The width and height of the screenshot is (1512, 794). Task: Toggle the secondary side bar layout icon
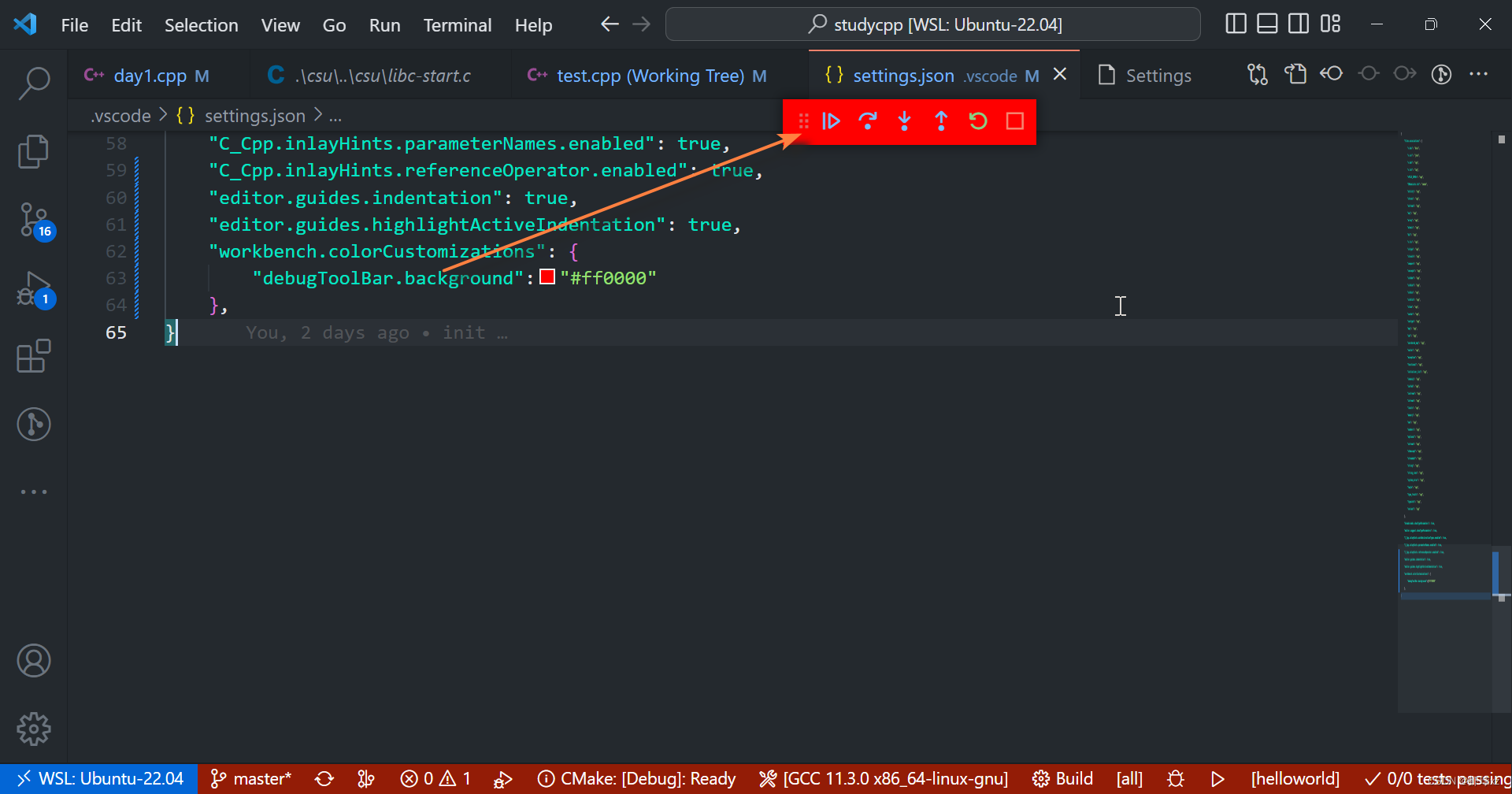[x=1299, y=24]
